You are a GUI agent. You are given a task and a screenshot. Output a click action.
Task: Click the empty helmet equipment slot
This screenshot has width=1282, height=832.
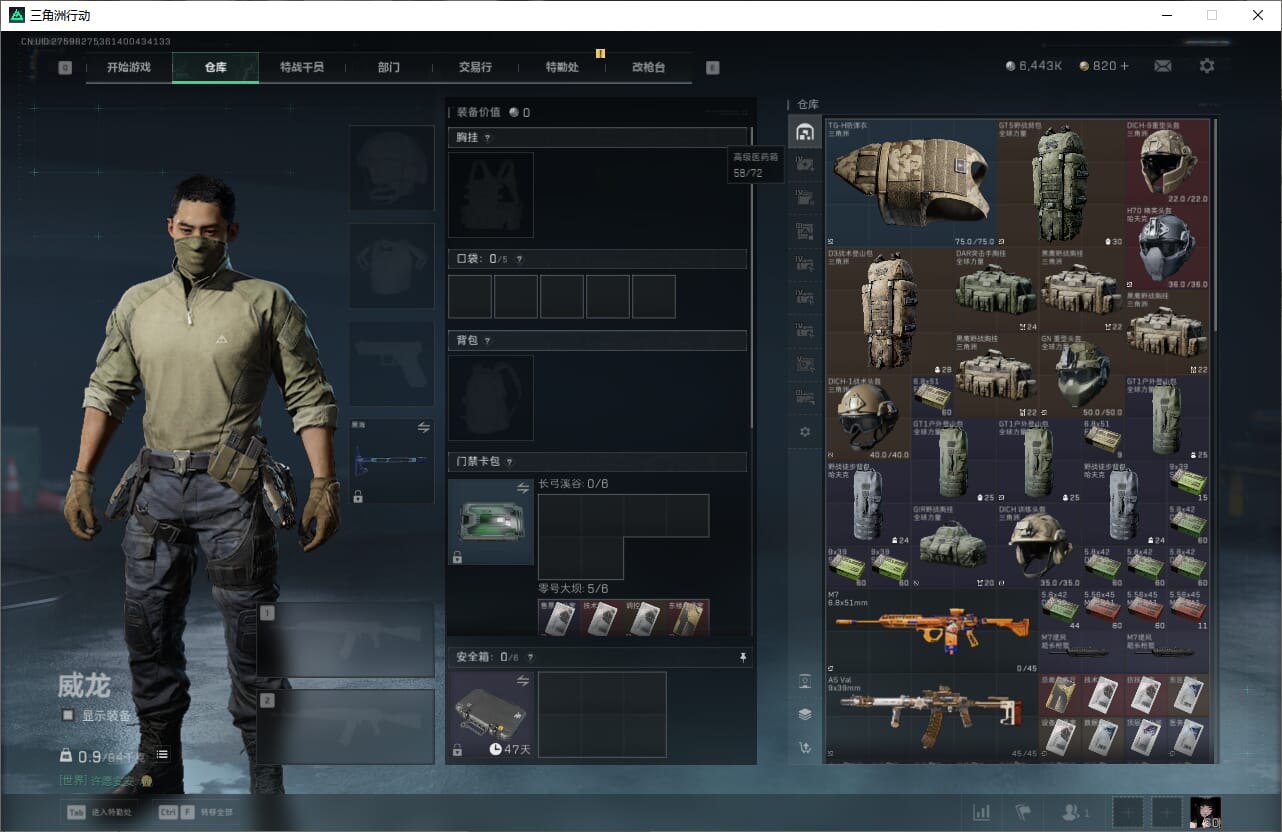click(391, 167)
